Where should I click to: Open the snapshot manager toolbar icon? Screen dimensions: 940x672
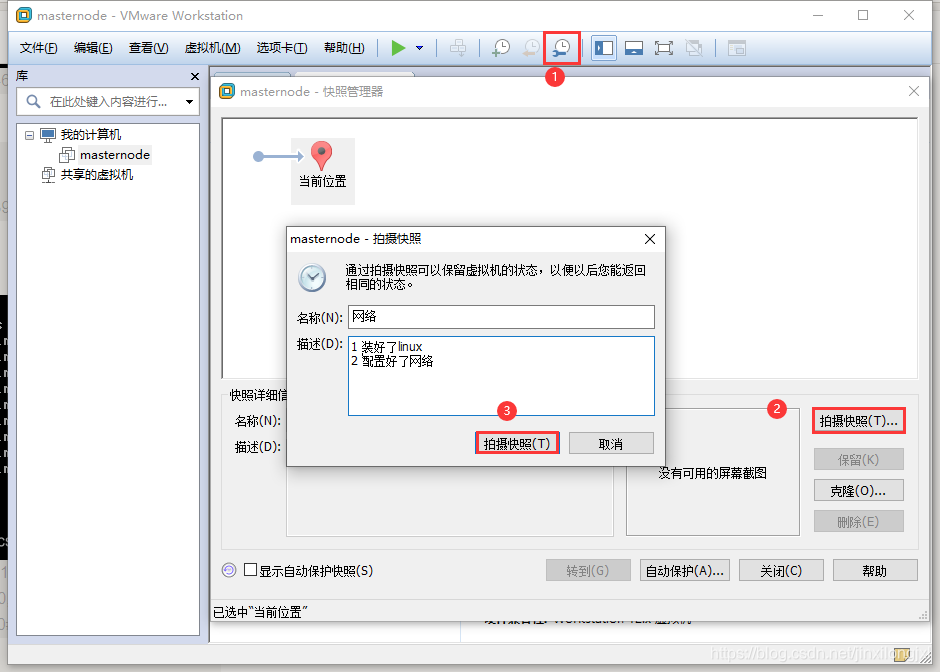pos(562,48)
